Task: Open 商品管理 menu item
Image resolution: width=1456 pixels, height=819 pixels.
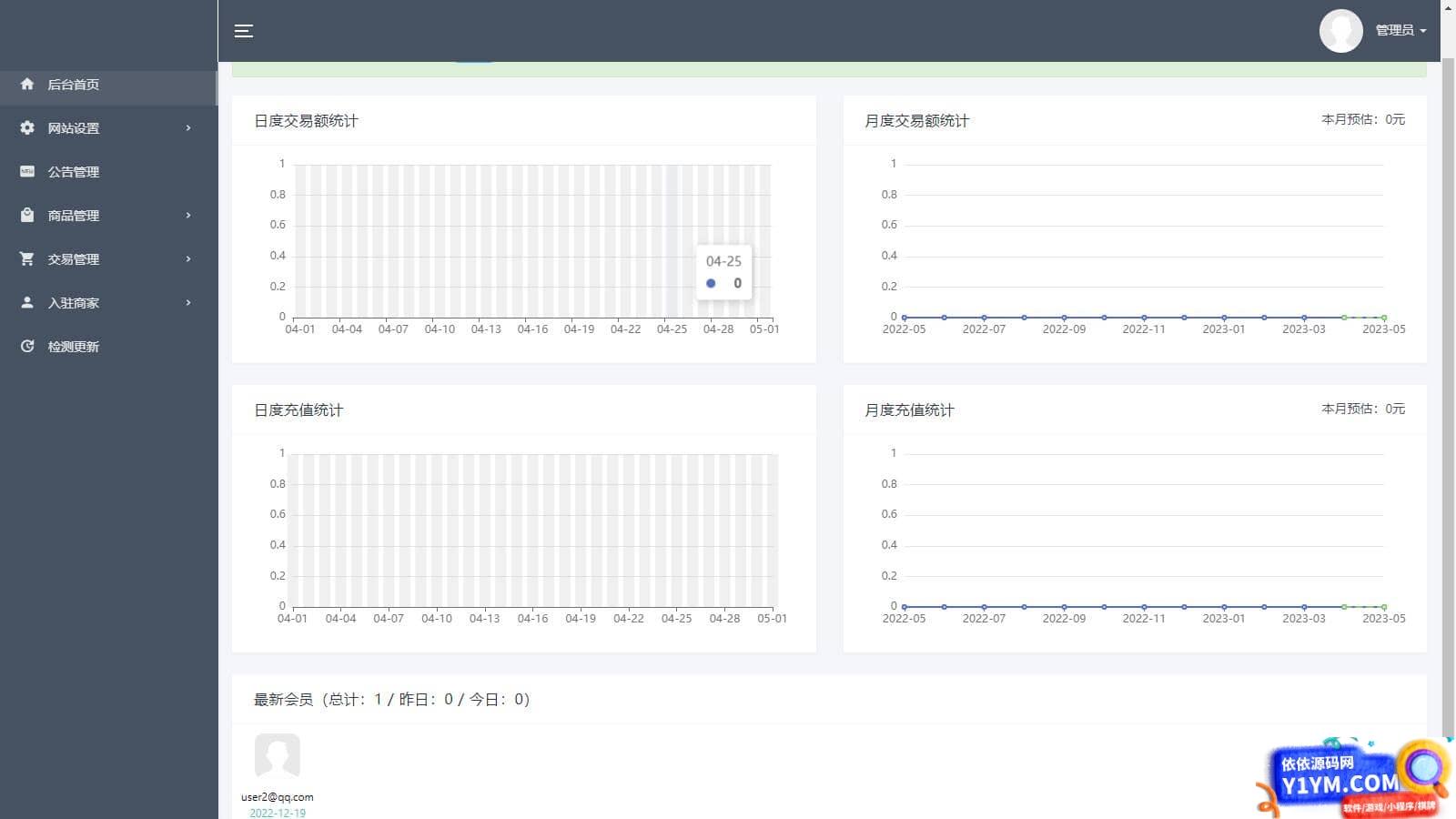Action: (108, 216)
